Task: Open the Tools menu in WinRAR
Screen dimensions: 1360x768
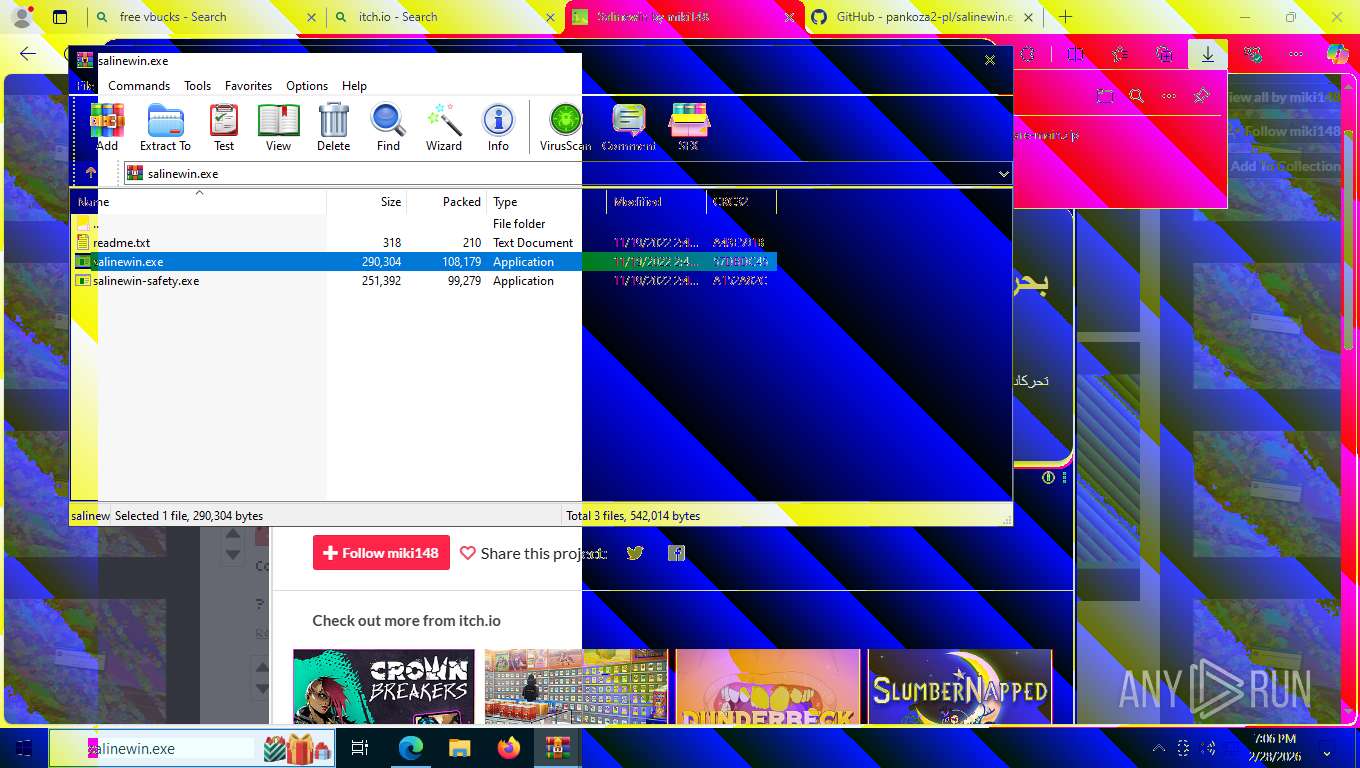Action: click(197, 86)
